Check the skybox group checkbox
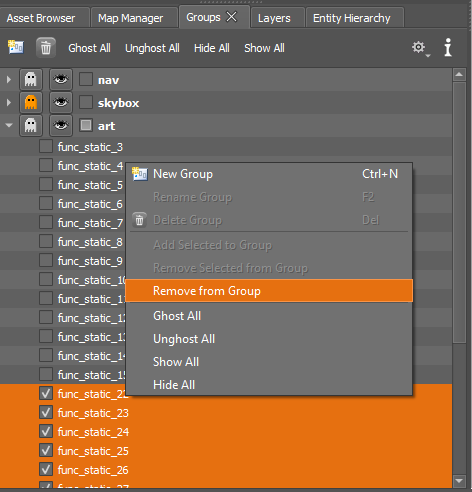 tap(86, 102)
